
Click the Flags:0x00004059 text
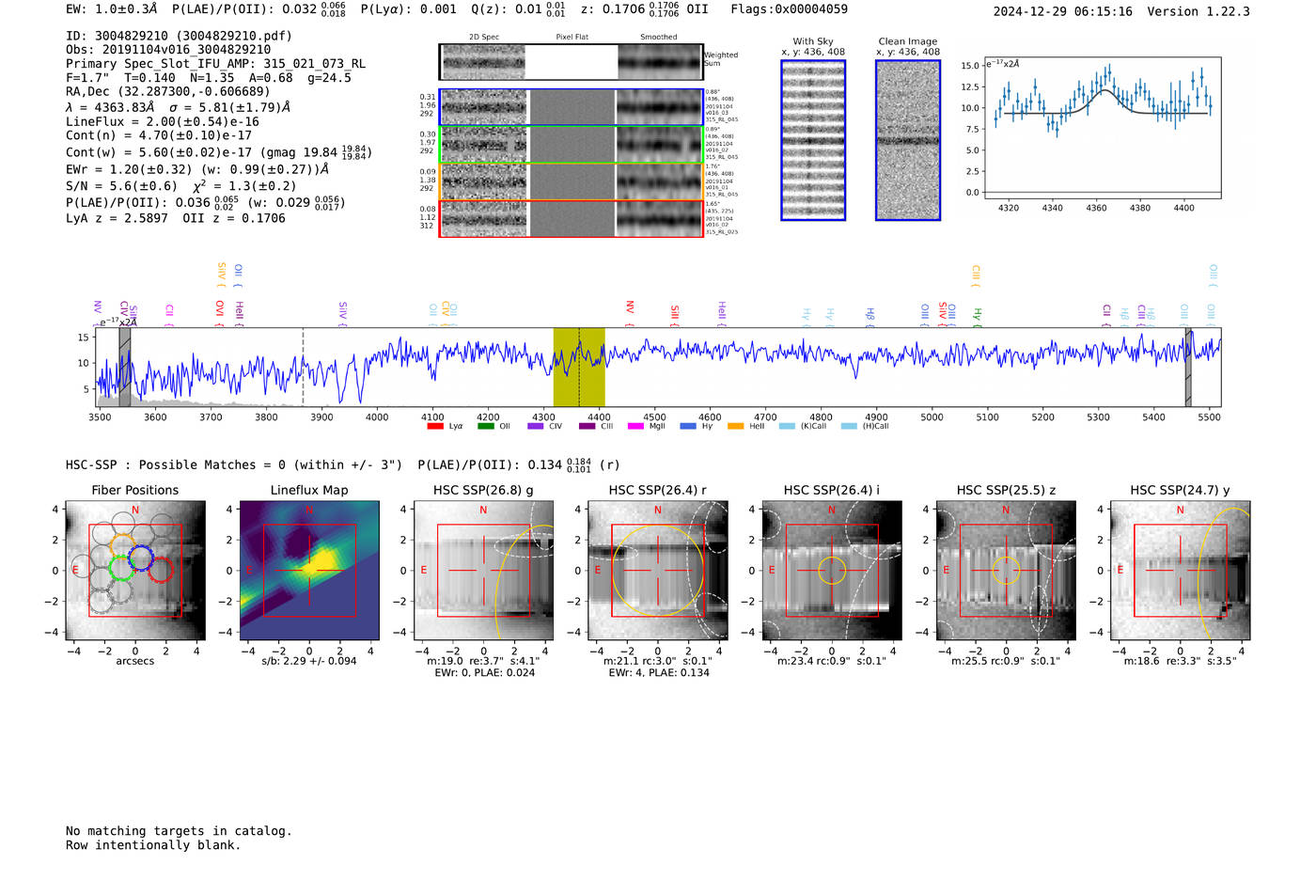pos(789,9)
